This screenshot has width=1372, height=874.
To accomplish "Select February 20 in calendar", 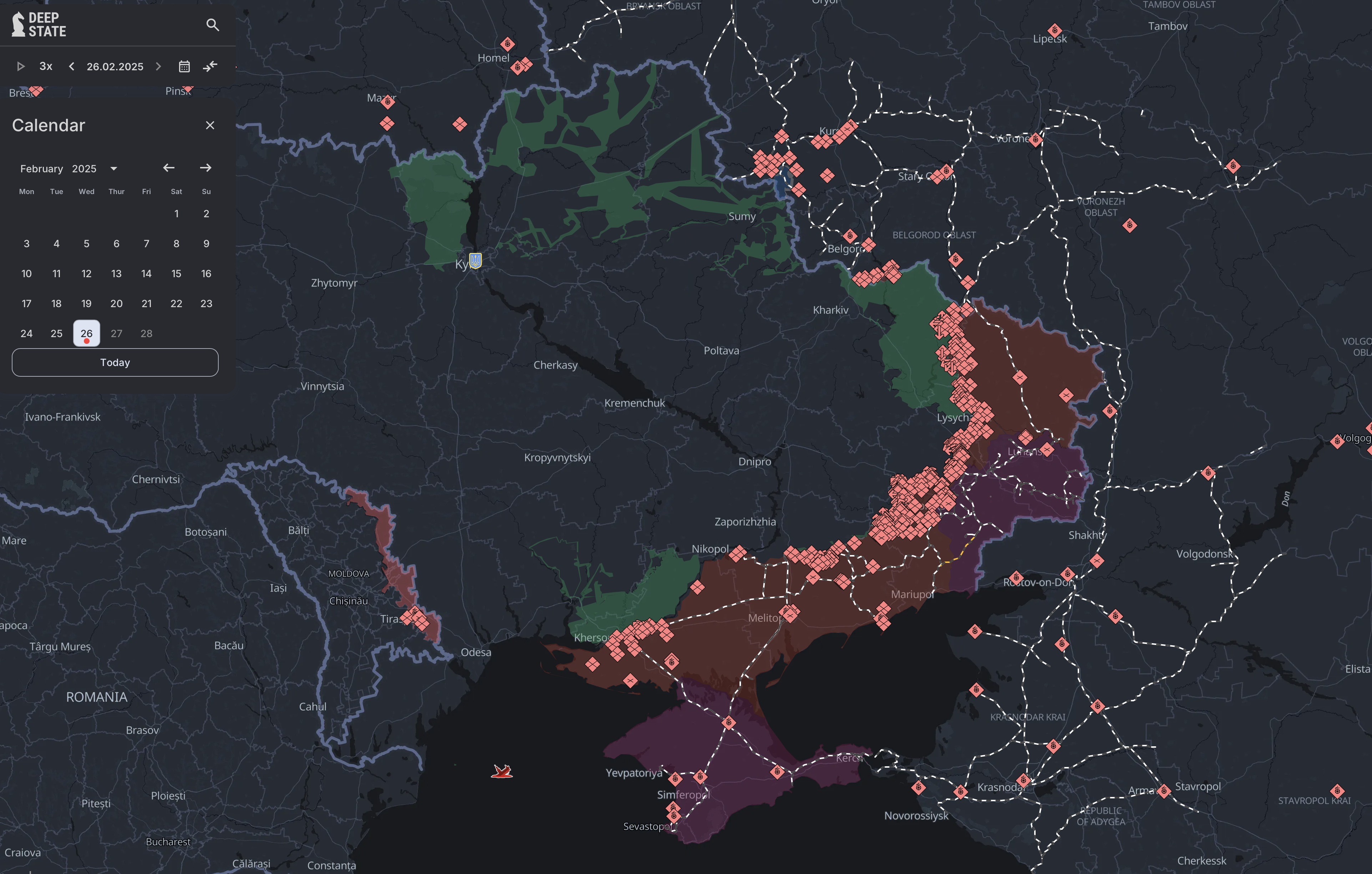I will (x=116, y=304).
